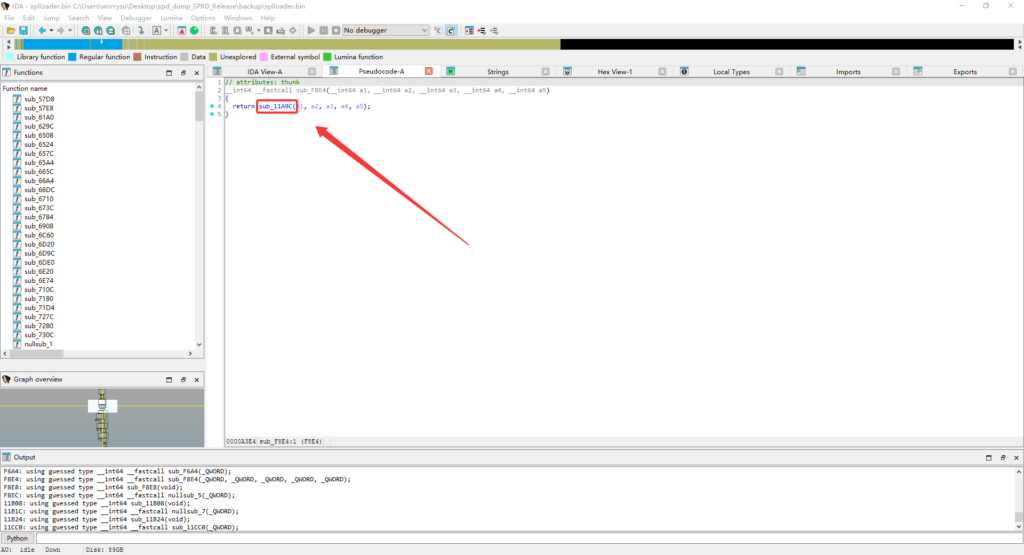Image resolution: width=1024 pixels, height=555 pixels.
Task: Open the back-navigation history dropdown arrow
Action: click(x=51, y=30)
